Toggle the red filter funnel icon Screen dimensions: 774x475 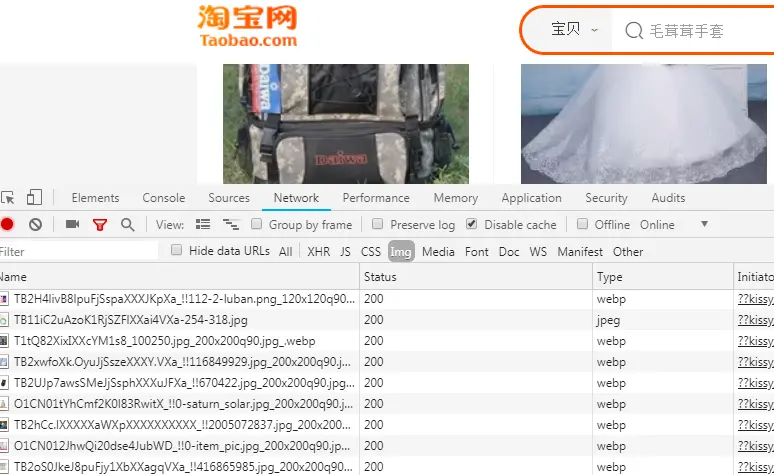pyautogui.click(x=100, y=225)
